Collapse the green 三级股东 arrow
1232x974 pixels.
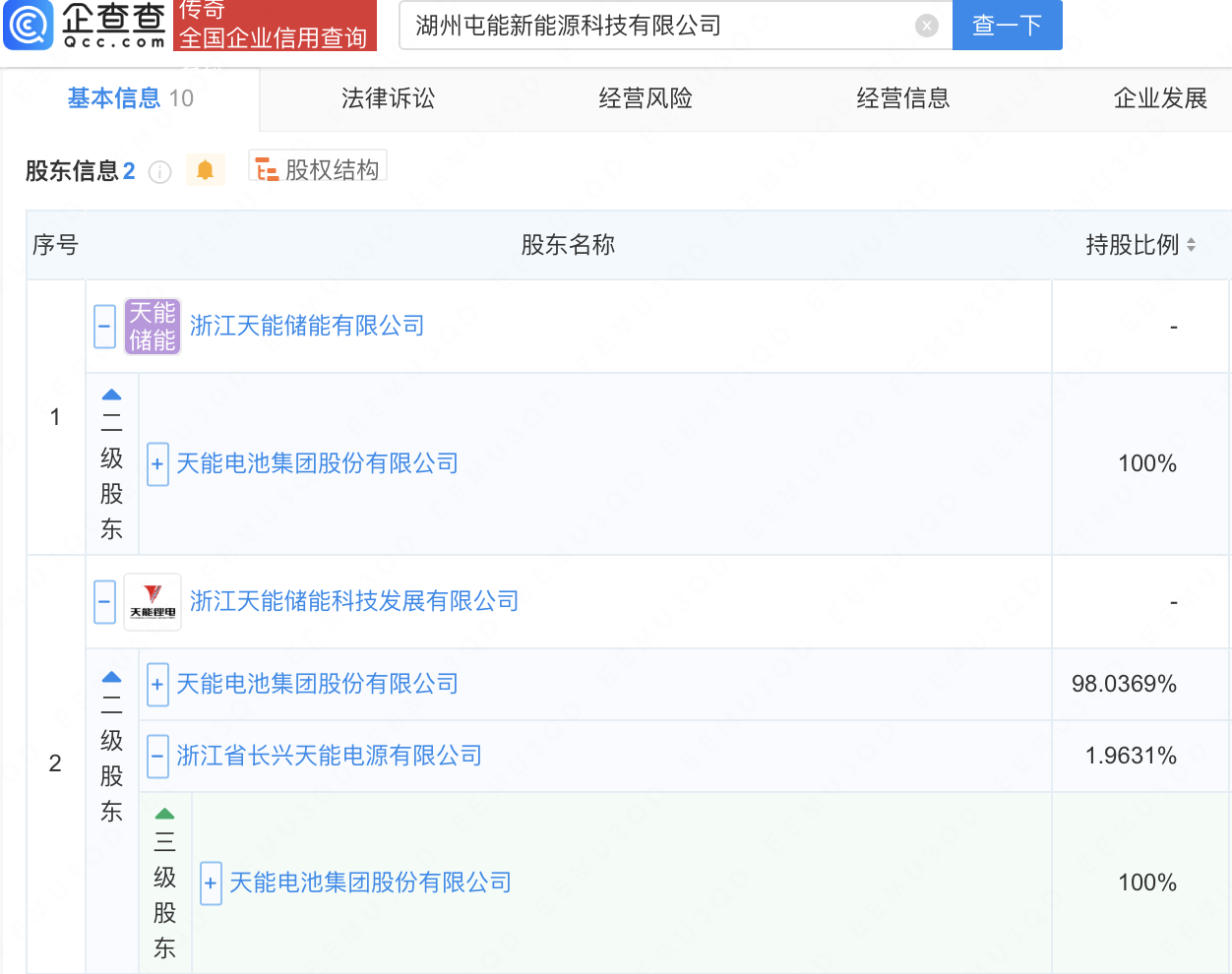click(164, 814)
